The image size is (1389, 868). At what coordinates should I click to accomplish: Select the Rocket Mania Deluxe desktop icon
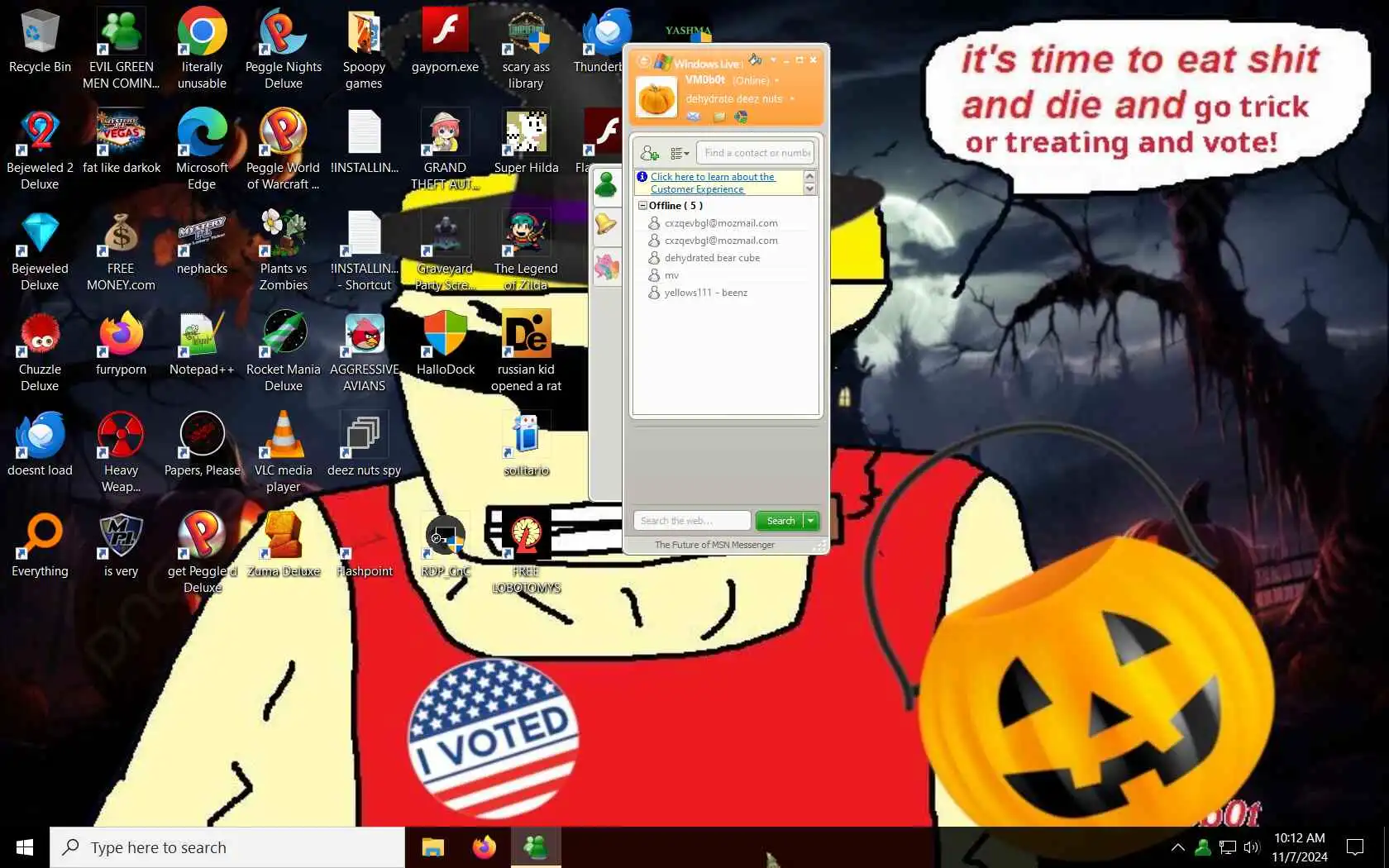click(x=284, y=351)
